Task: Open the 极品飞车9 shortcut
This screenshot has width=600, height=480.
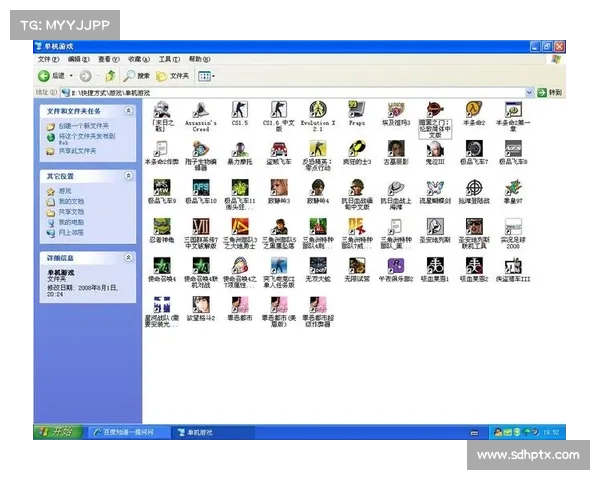Action: point(162,191)
